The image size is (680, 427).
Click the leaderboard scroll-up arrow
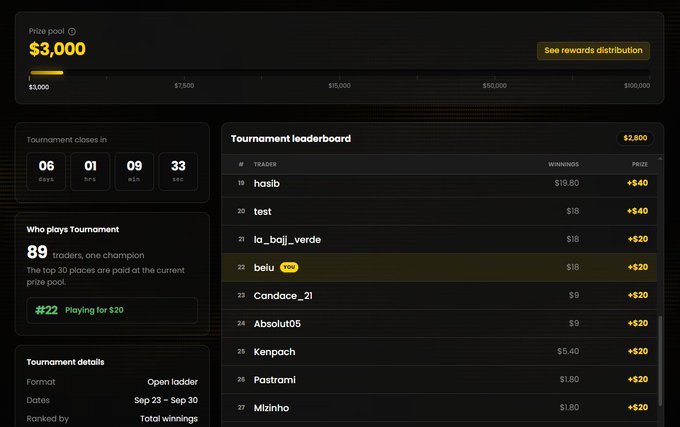tap(660, 159)
